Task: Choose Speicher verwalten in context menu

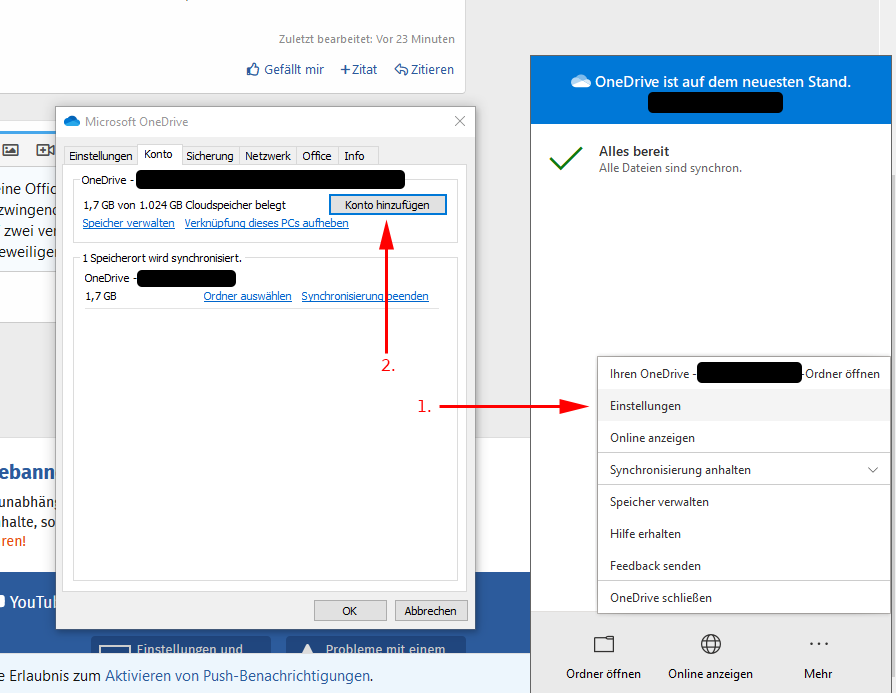Action: [743, 502]
